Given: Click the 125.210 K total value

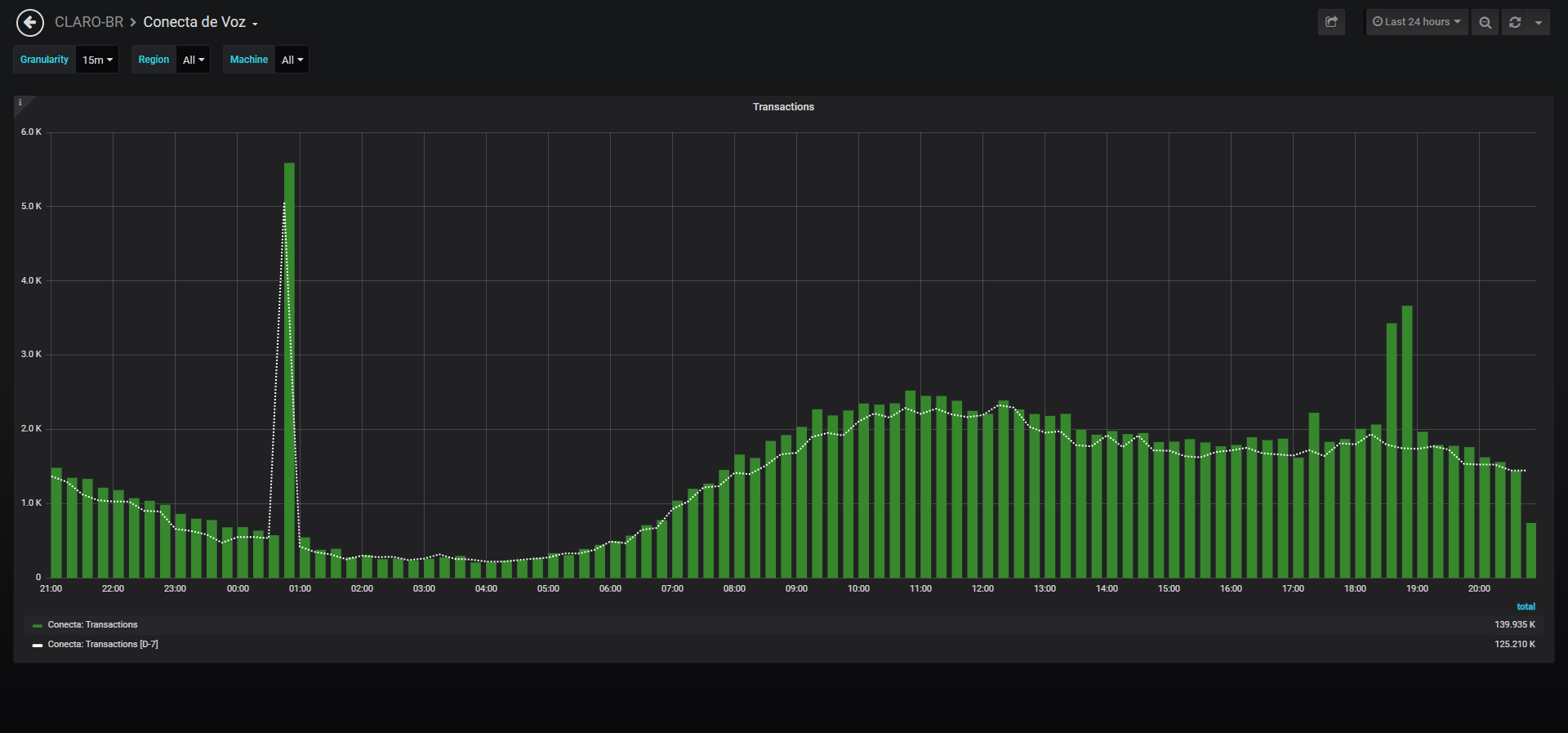Looking at the screenshot, I should (x=1515, y=645).
